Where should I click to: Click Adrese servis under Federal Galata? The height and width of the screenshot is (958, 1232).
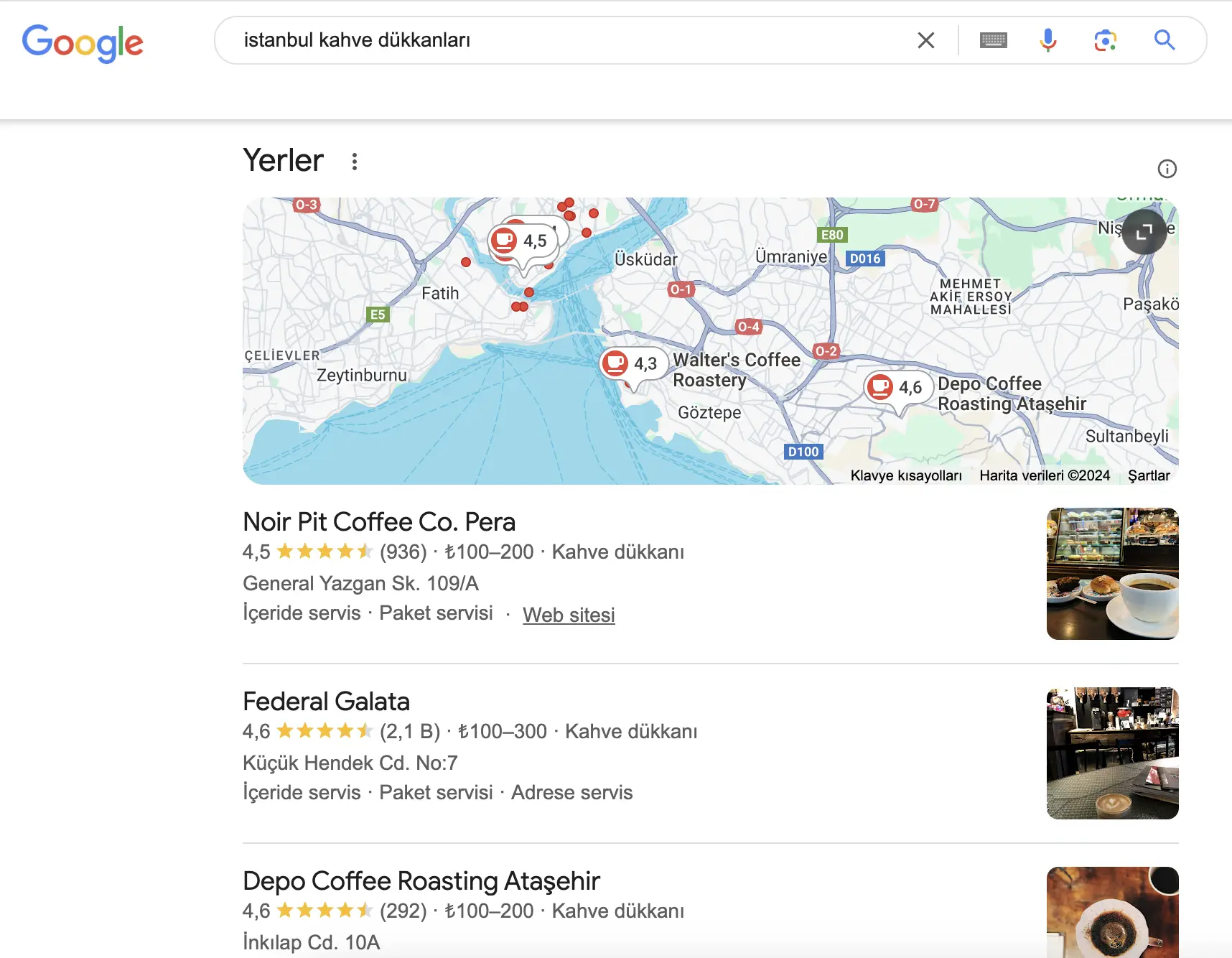pyautogui.click(x=572, y=793)
